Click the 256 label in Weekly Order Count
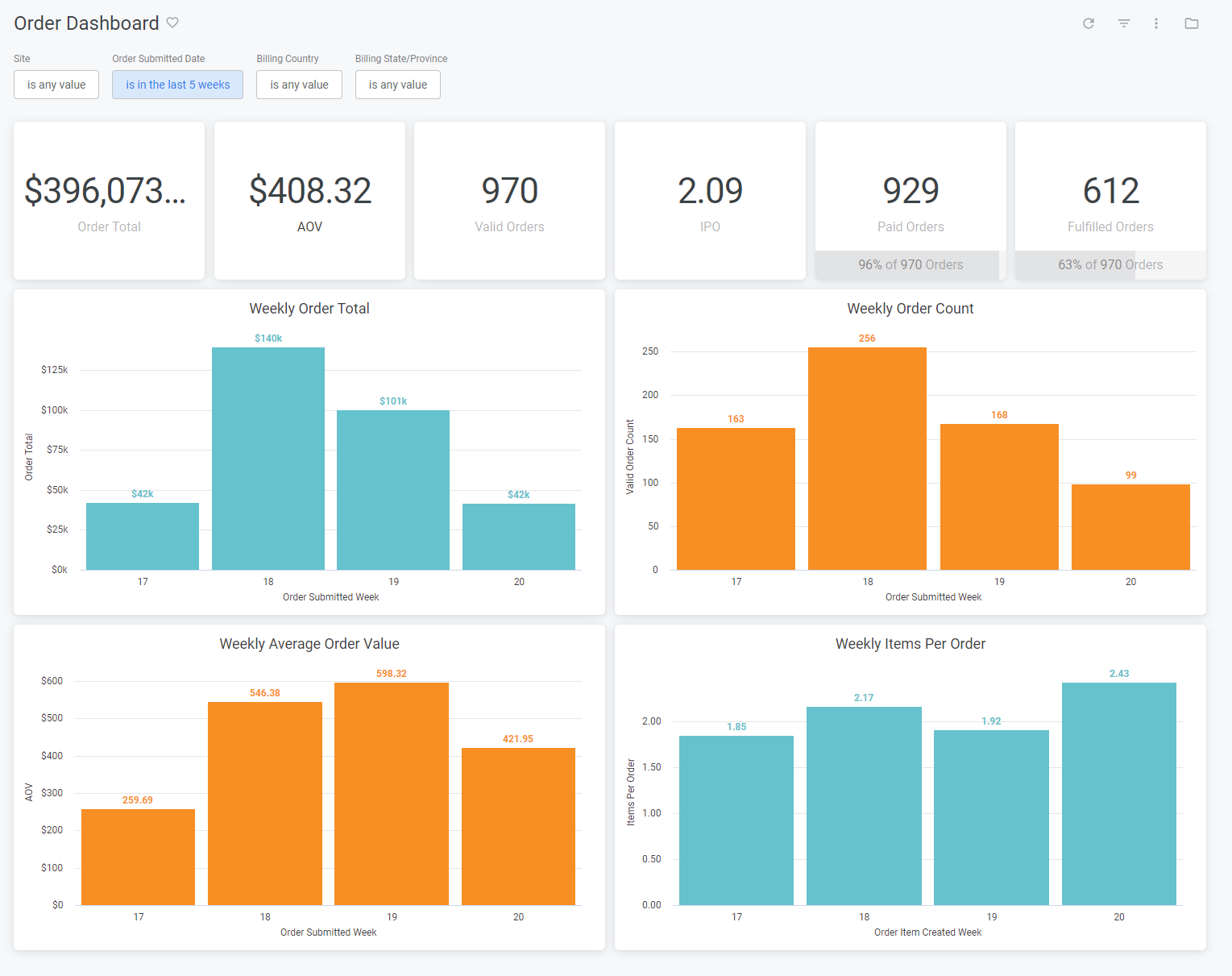 (866, 338)
